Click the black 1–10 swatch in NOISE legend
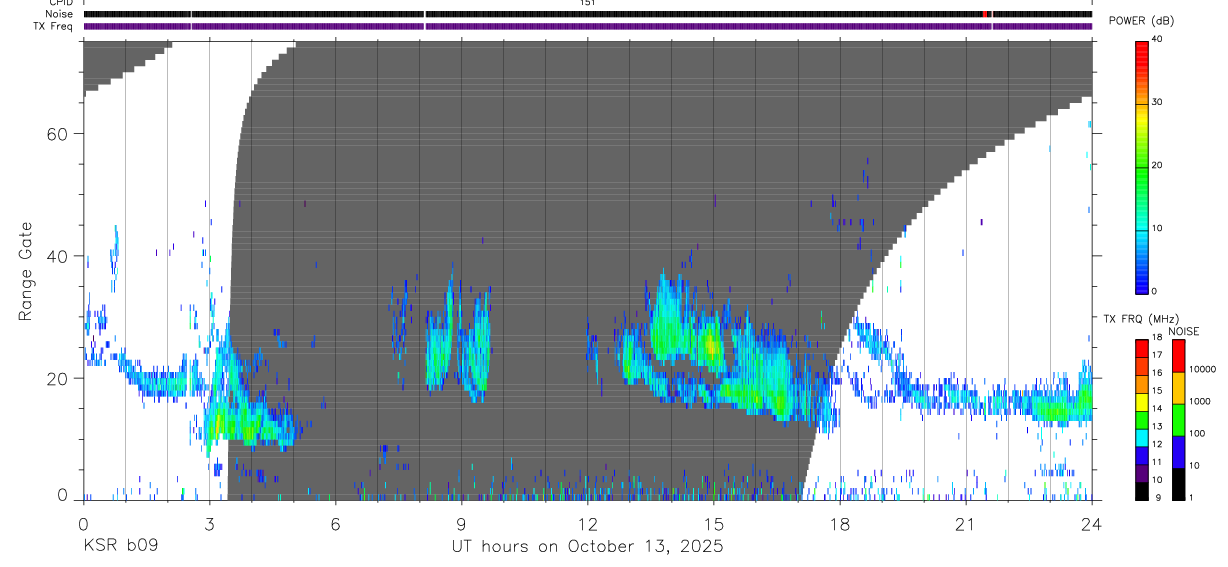The height and width of the screenshot is (567, 1228). click(1178, 483)
